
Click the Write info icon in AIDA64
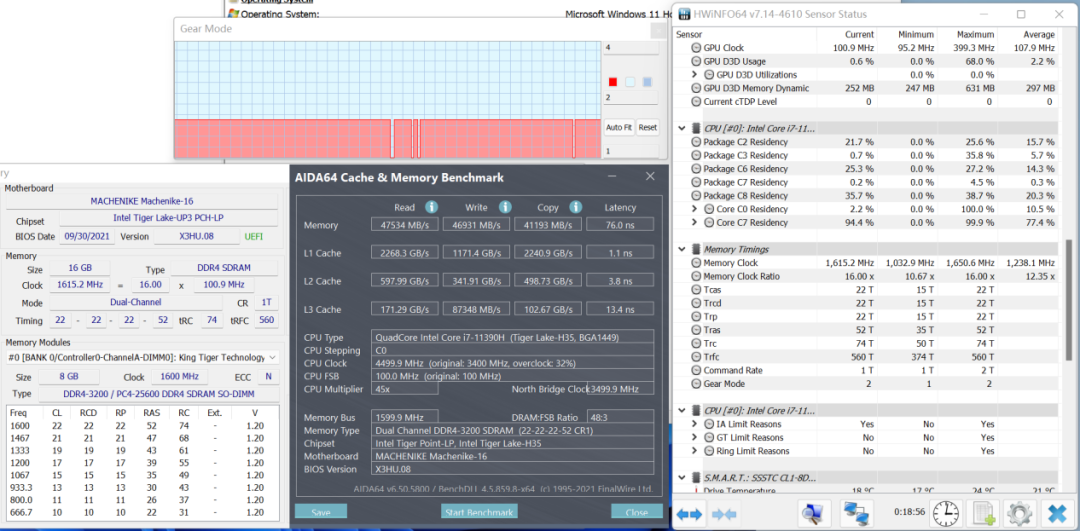coord(505,207)
